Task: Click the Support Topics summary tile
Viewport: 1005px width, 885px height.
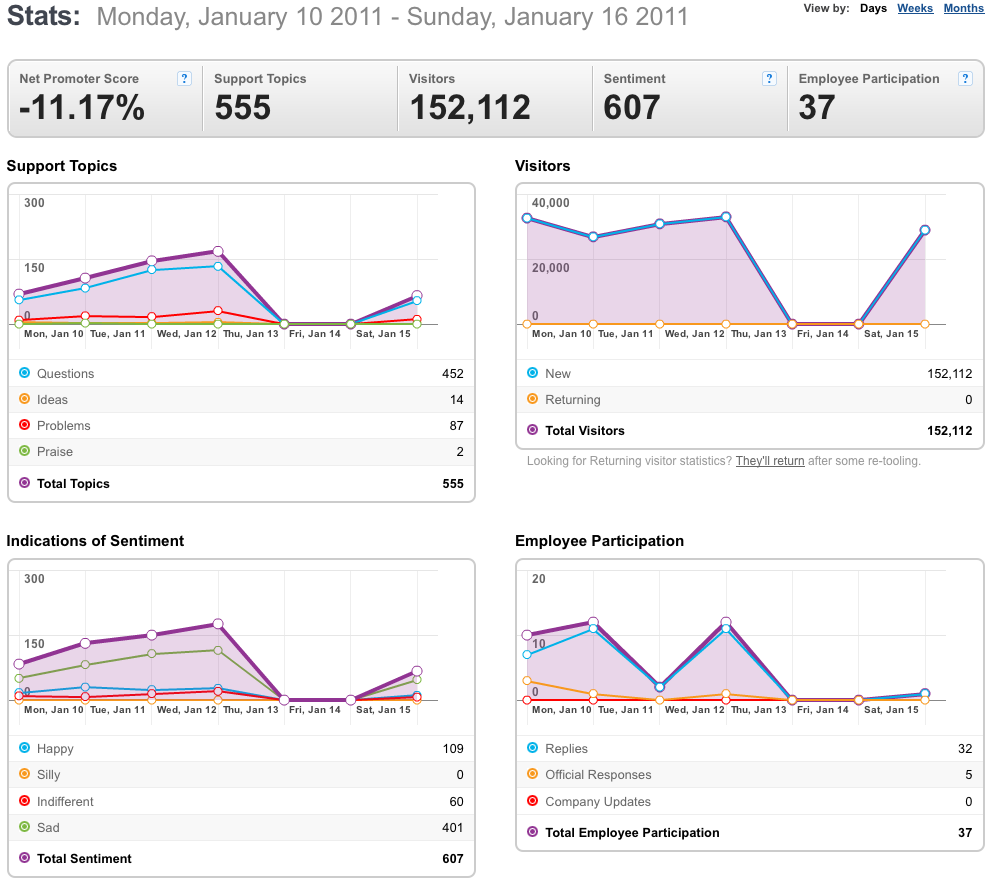Action: [x=300, y=99]
